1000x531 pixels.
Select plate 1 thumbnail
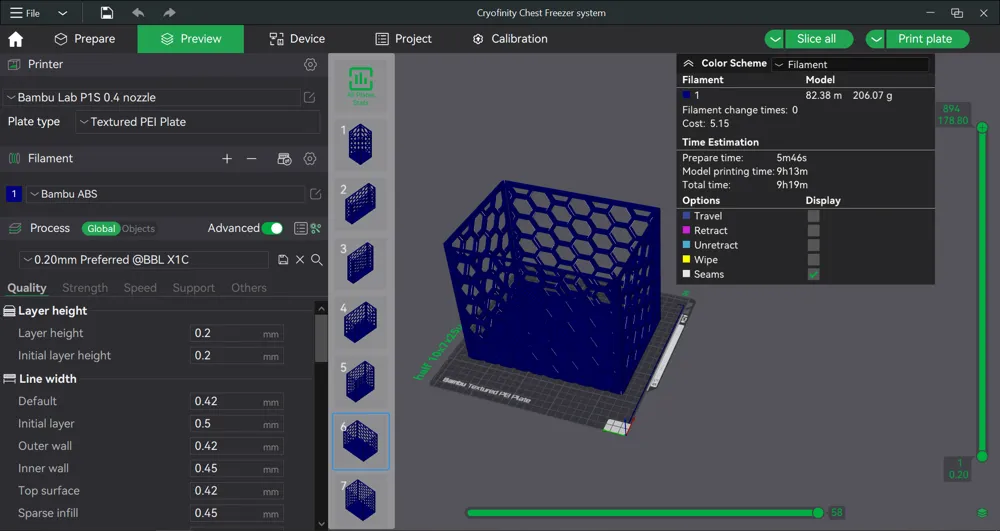[x=361, y=144]
